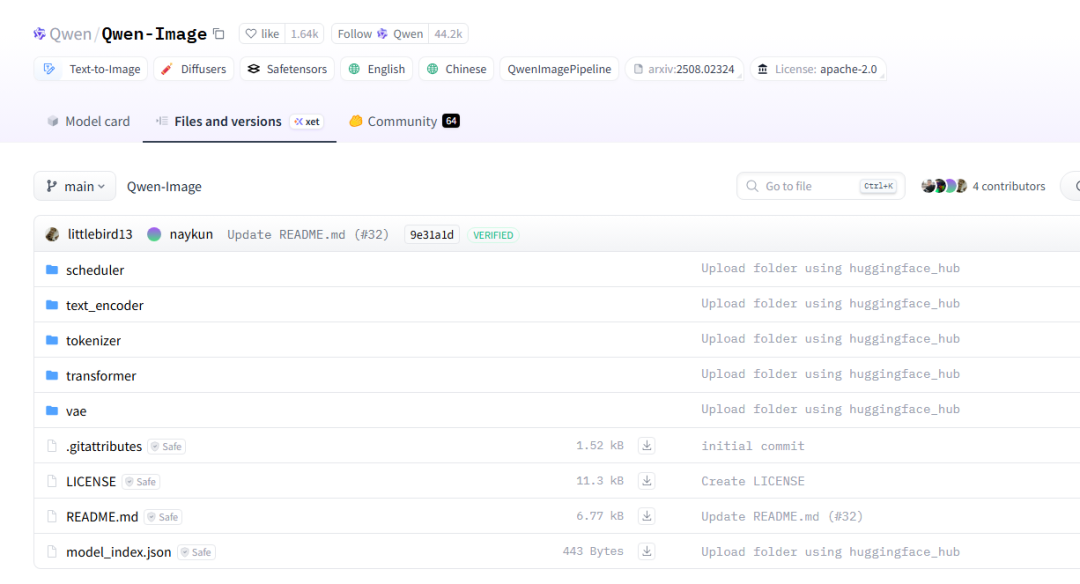Click the heart like button
The width and height of the screenshot is (1080, 584).
point(262,34)
